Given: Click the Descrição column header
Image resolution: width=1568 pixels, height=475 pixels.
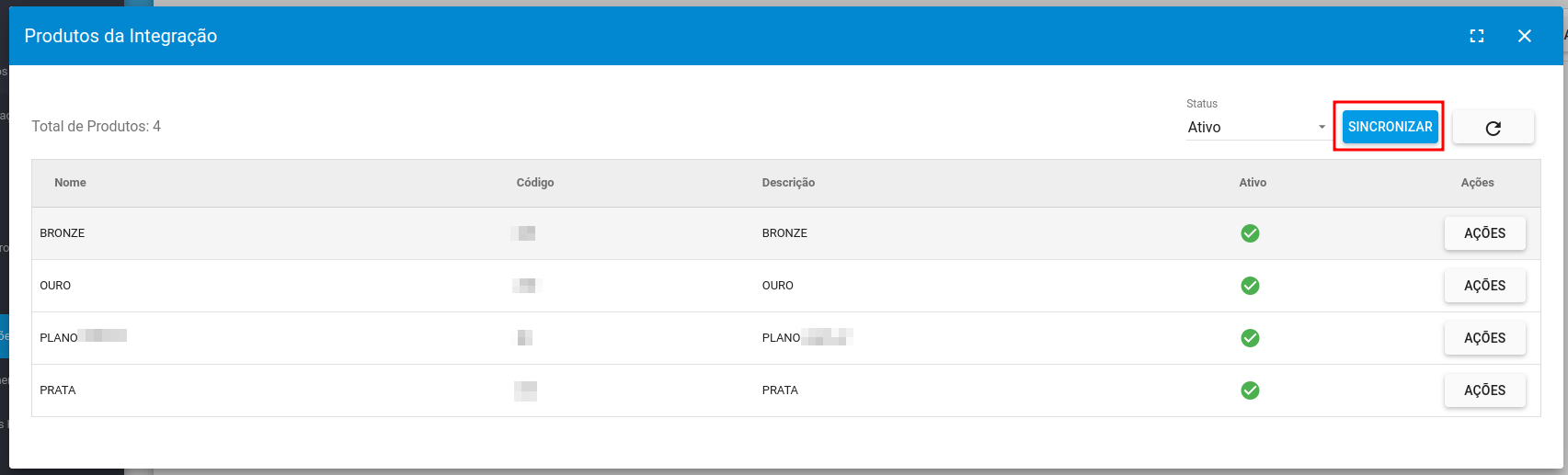Looking at the screenshot, I should 788,183.
